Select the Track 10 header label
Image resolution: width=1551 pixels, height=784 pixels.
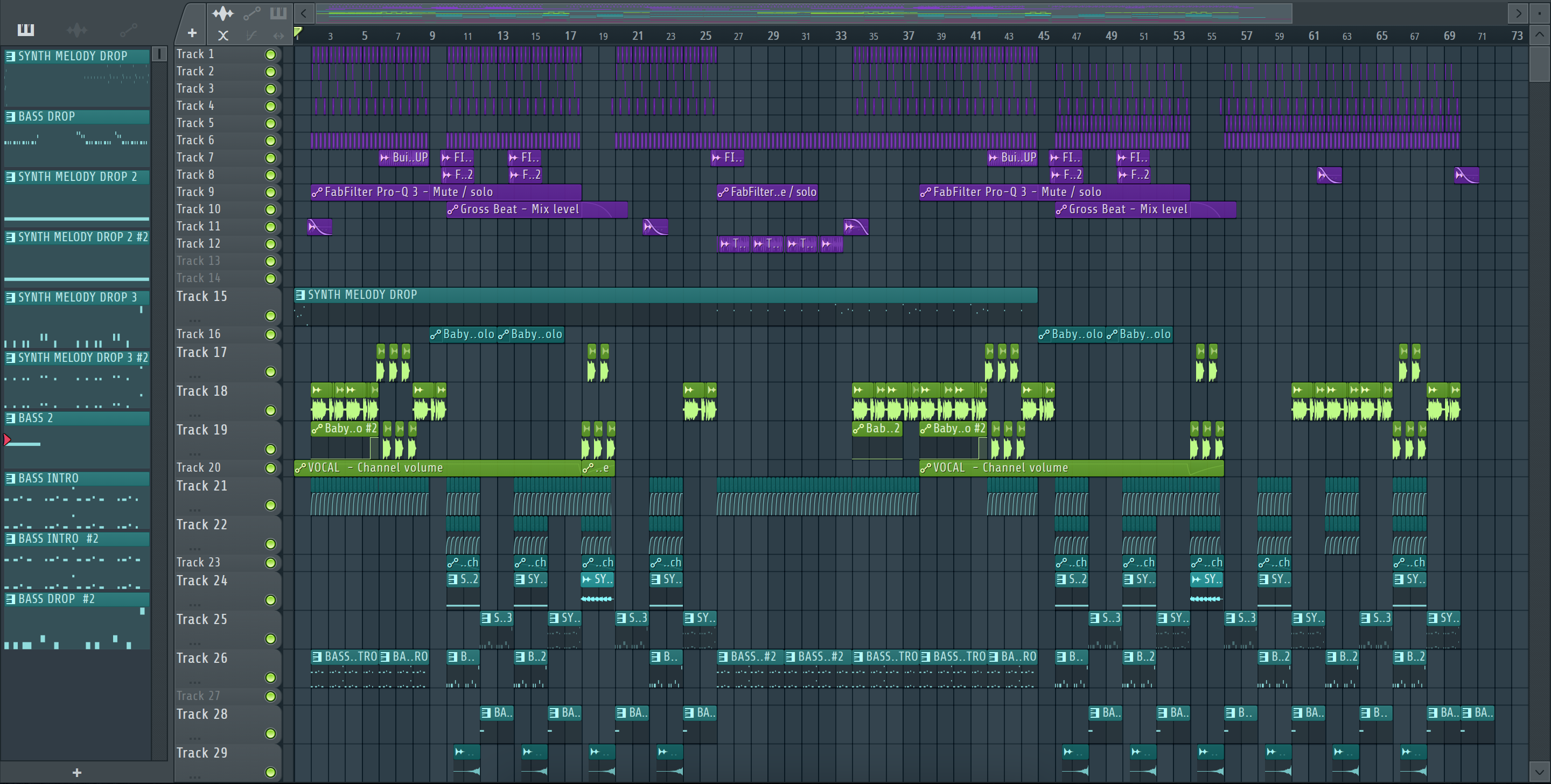[x=199, y=209]
